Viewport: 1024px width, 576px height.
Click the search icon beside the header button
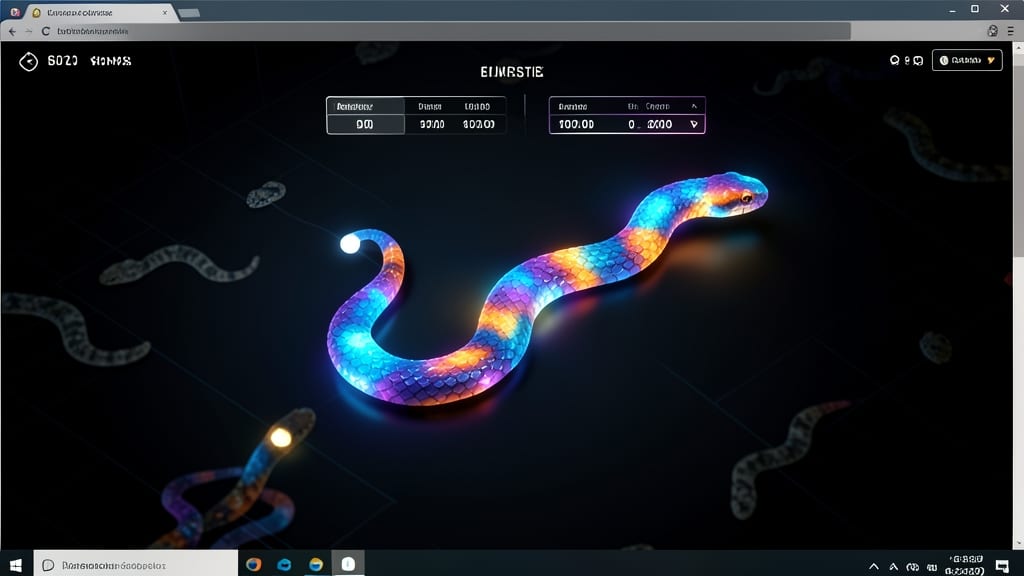895,60
